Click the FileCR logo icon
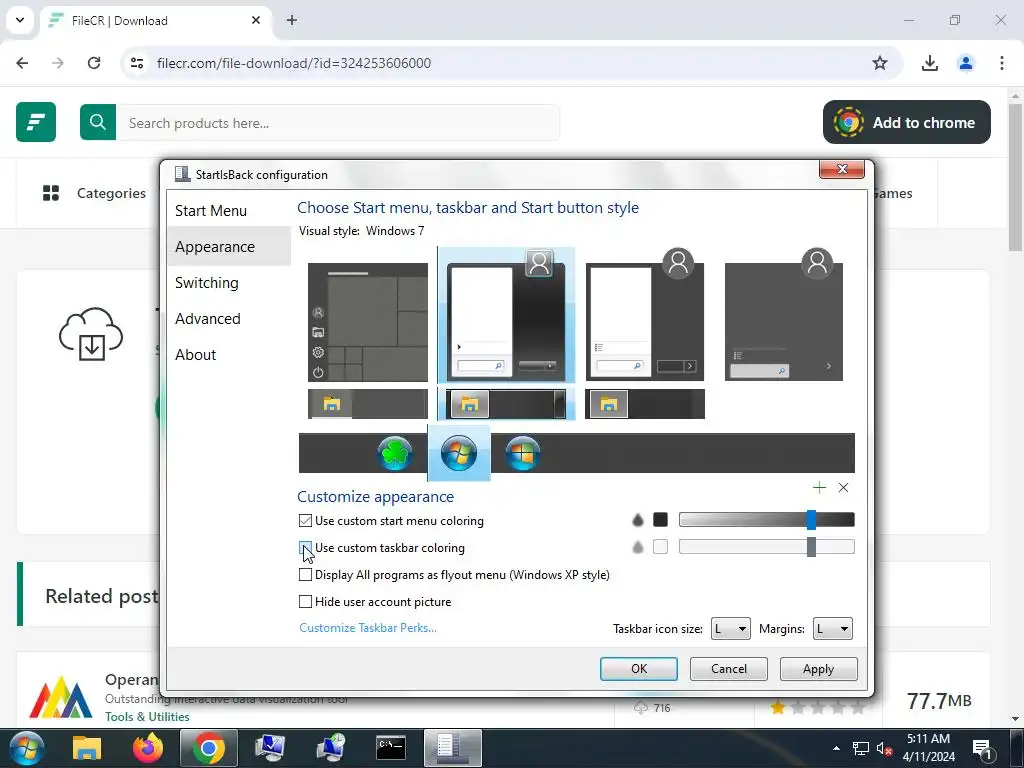Viewport: 1024px width, 768px height. pyautogui.click(x=36, y=122)
